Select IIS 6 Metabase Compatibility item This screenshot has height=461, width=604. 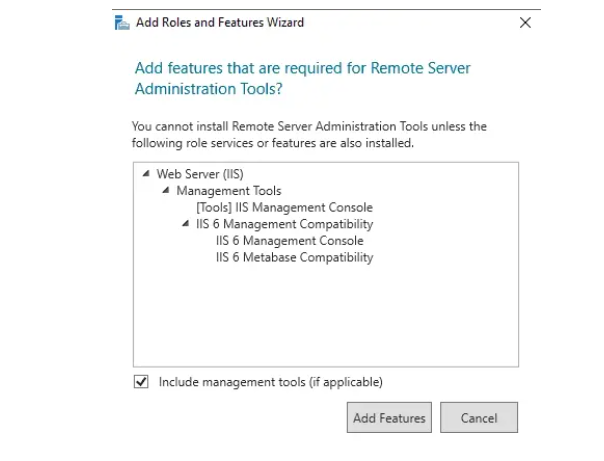pyautogui.click(x=294, y=257)
